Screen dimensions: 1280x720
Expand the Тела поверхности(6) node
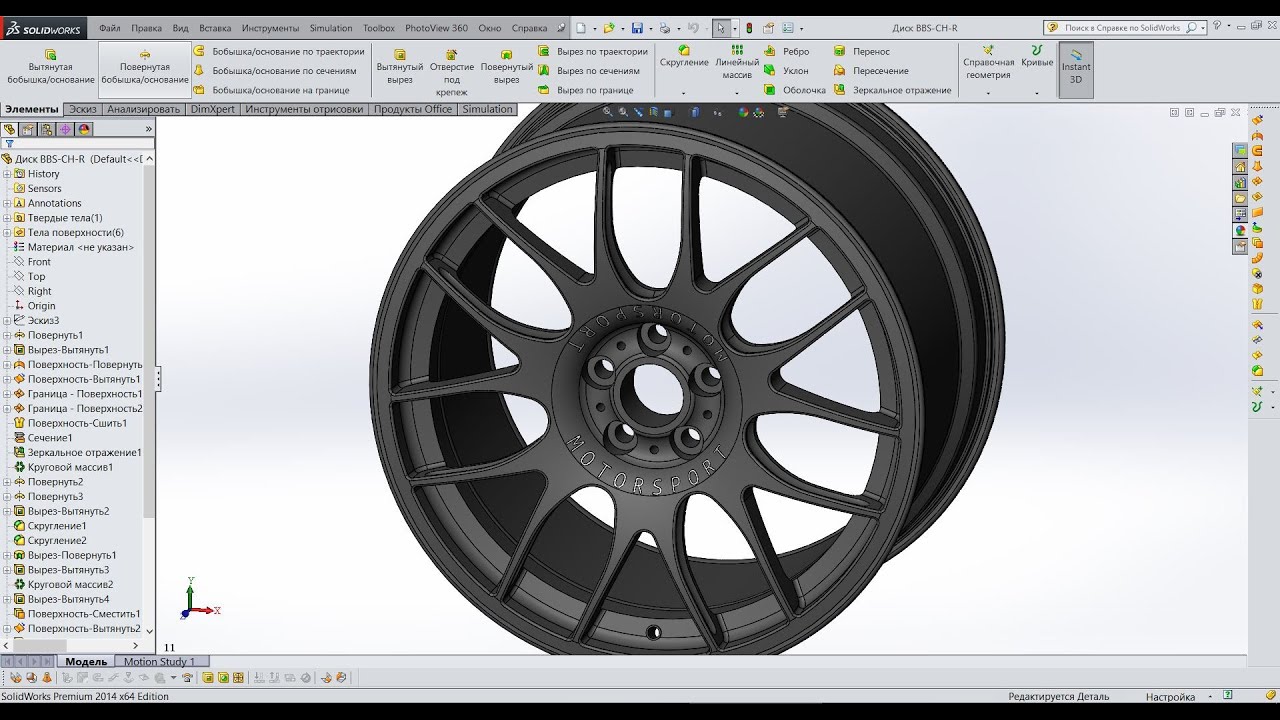pyautogui.click(x=7, y=233)
